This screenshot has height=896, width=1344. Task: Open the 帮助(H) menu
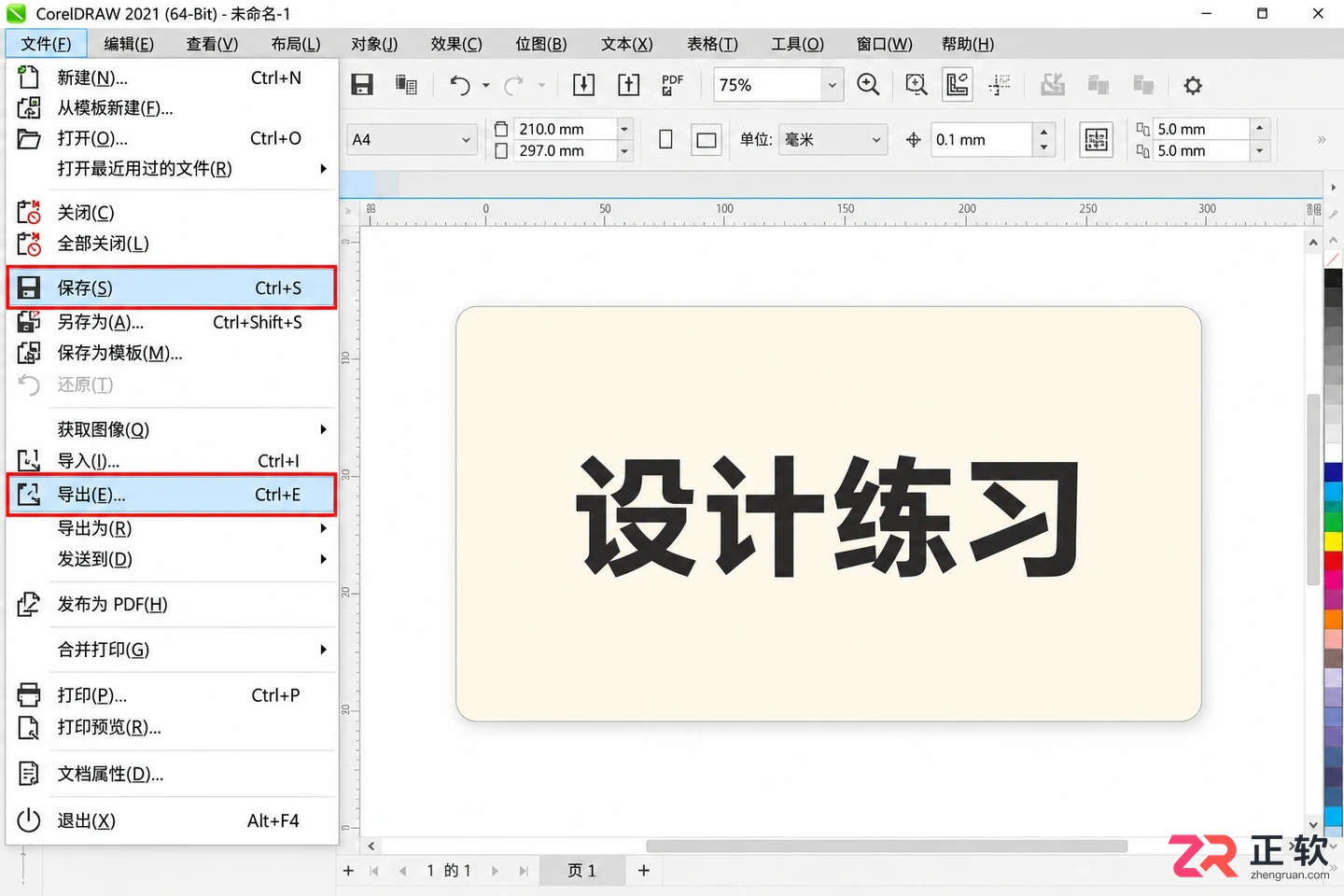[968, 44]
